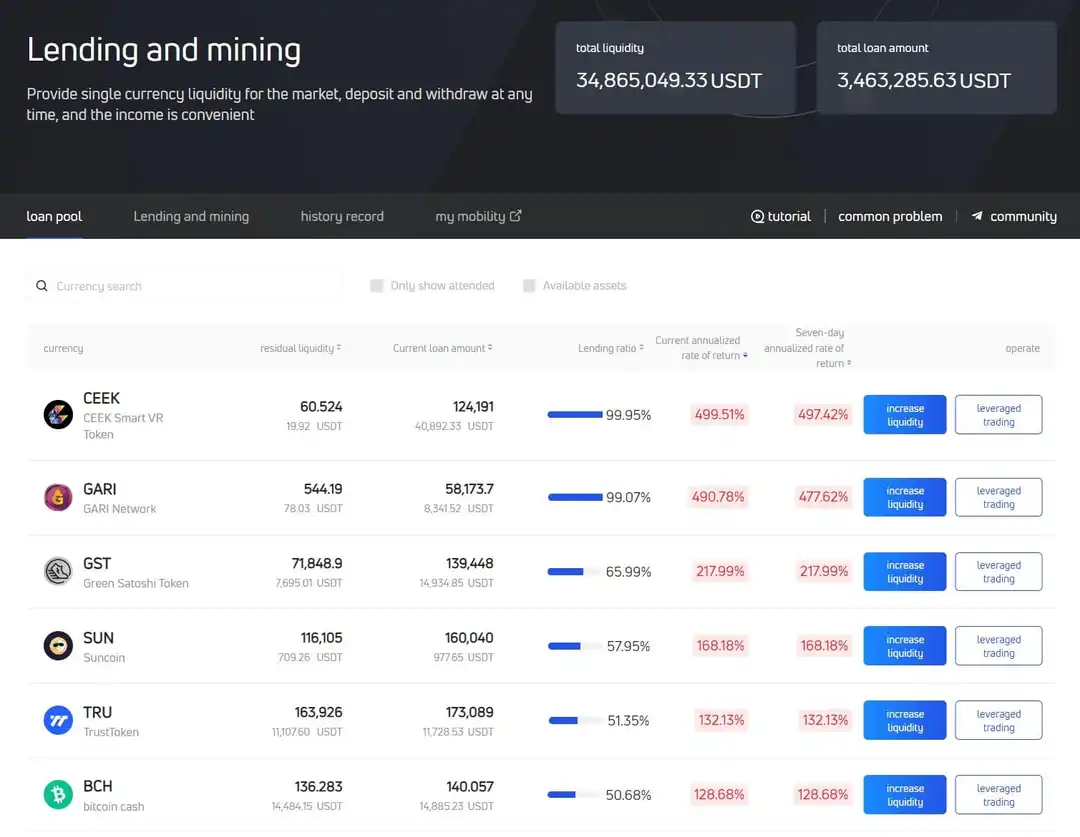Viewport: 1080px width, 837px height.
Task: Open the history record tab
Action: (342, 216)
